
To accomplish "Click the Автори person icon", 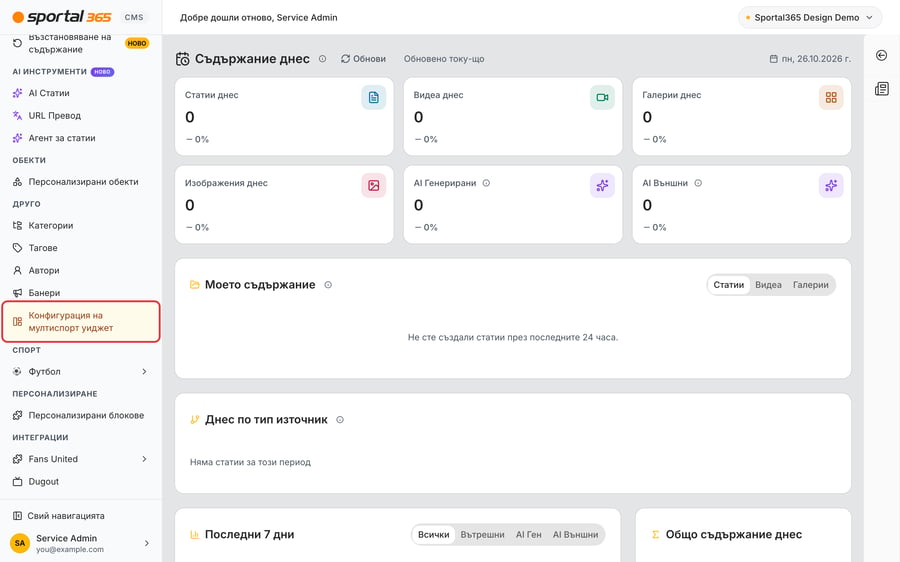I will click(17, 270).
